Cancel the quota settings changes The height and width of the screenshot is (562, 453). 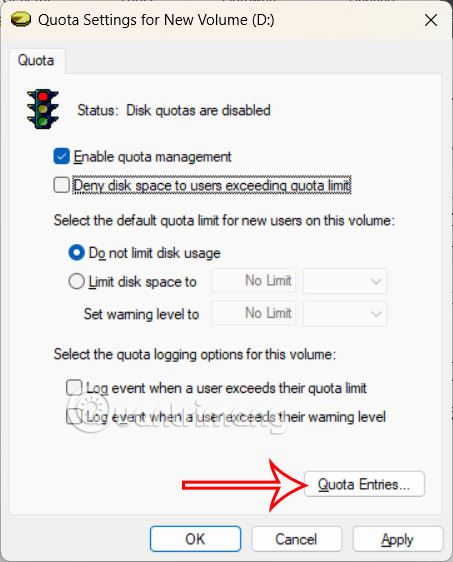coord(296,539)
